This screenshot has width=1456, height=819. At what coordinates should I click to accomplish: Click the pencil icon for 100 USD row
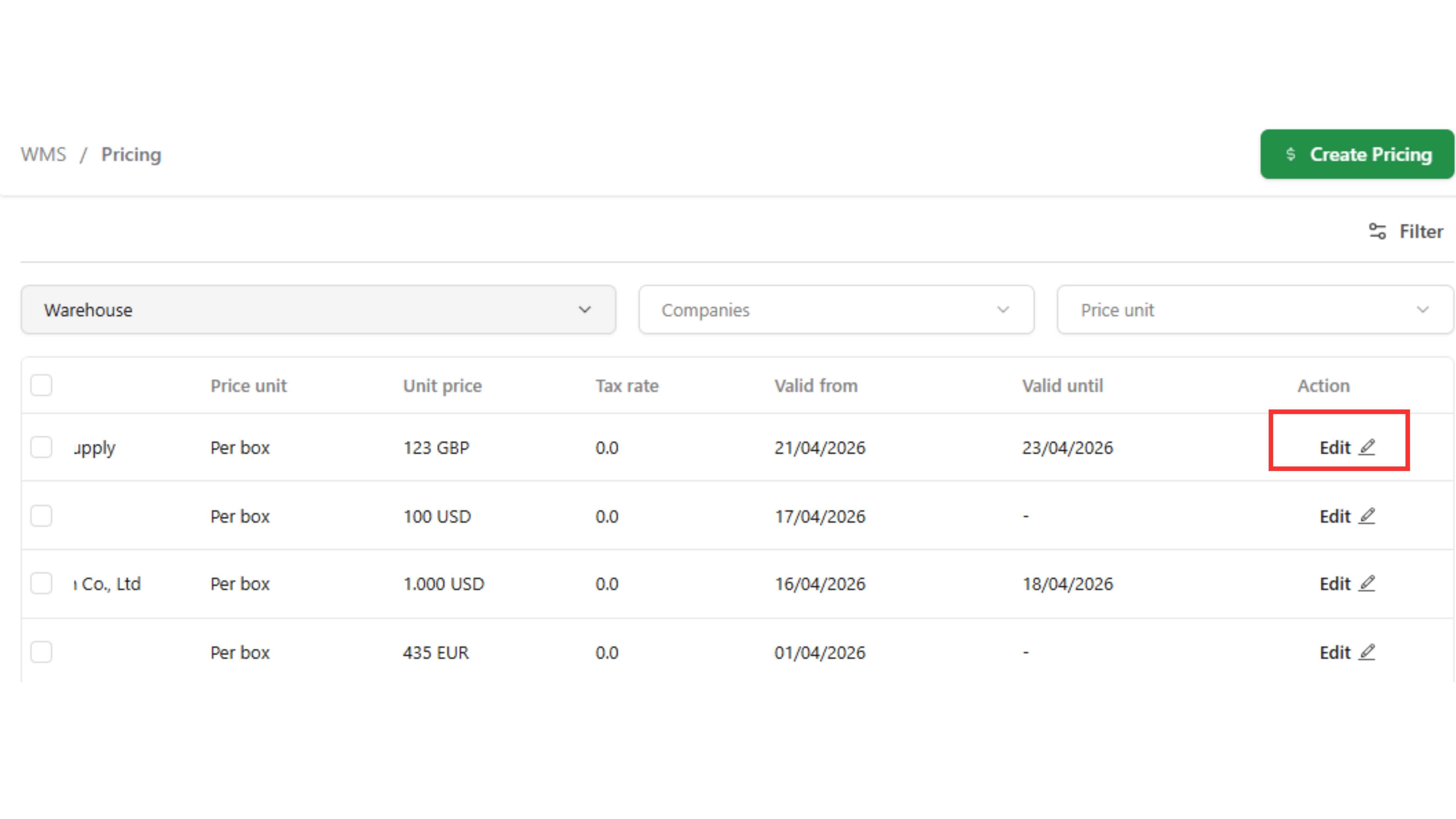pyautogui.click(x=1367, y=516)
